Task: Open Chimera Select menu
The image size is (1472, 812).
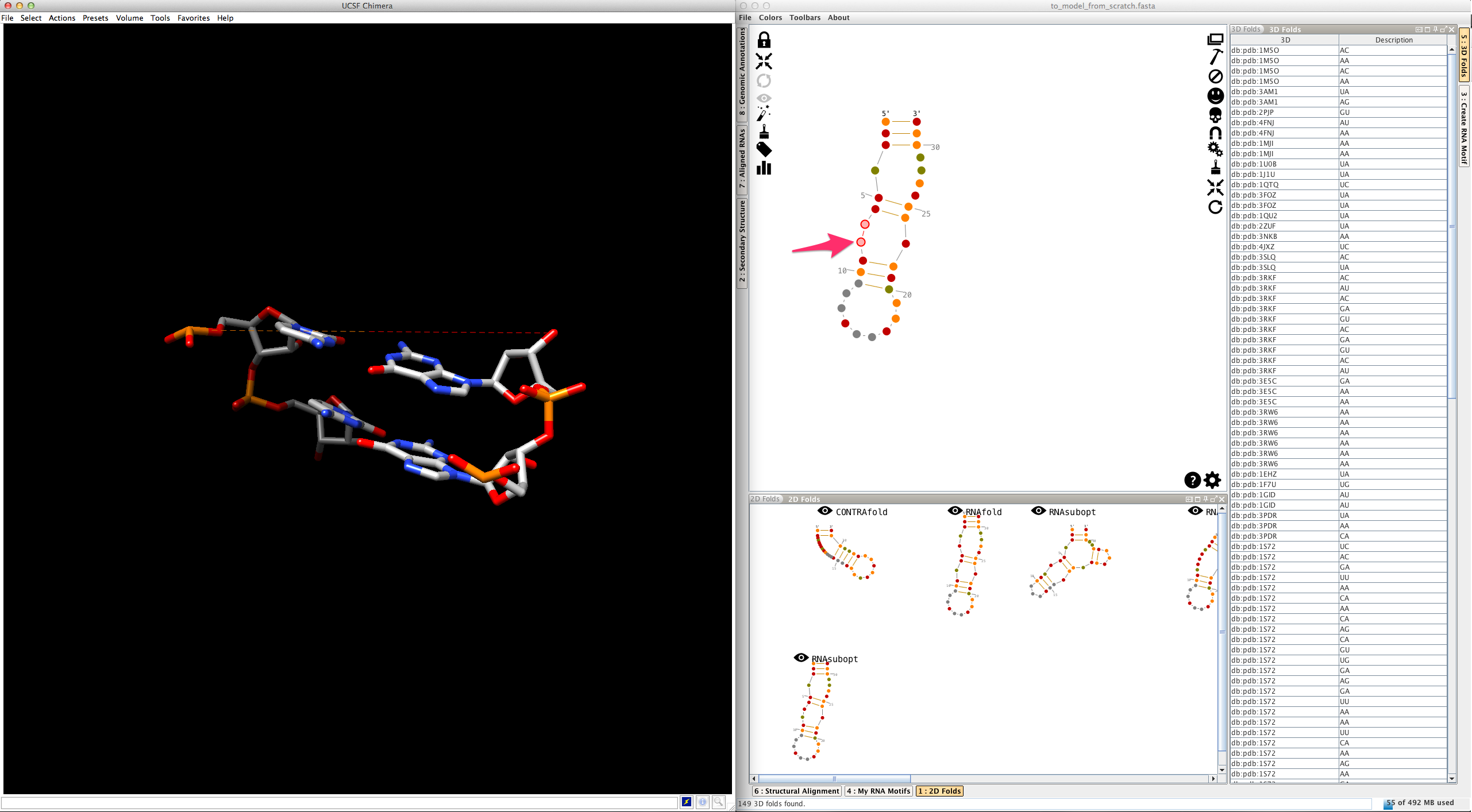Action: pyautogui.click(x=31, y=18)
